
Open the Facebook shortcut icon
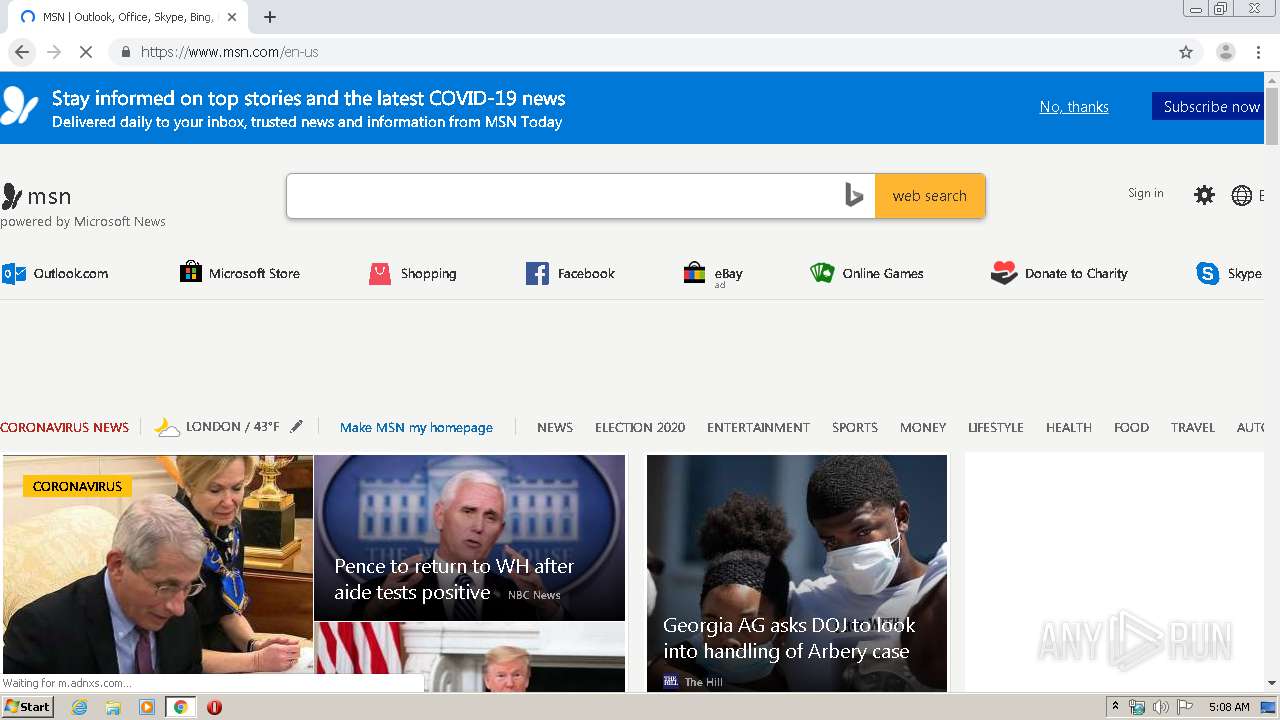[x=537, y=273]
